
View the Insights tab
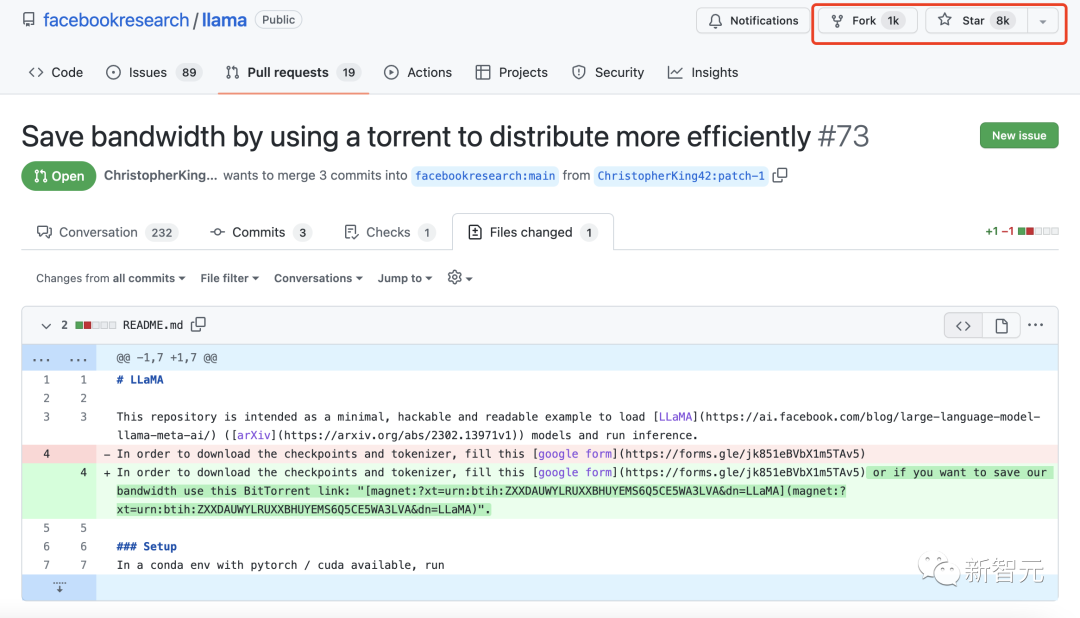click(x=703, y=72)
